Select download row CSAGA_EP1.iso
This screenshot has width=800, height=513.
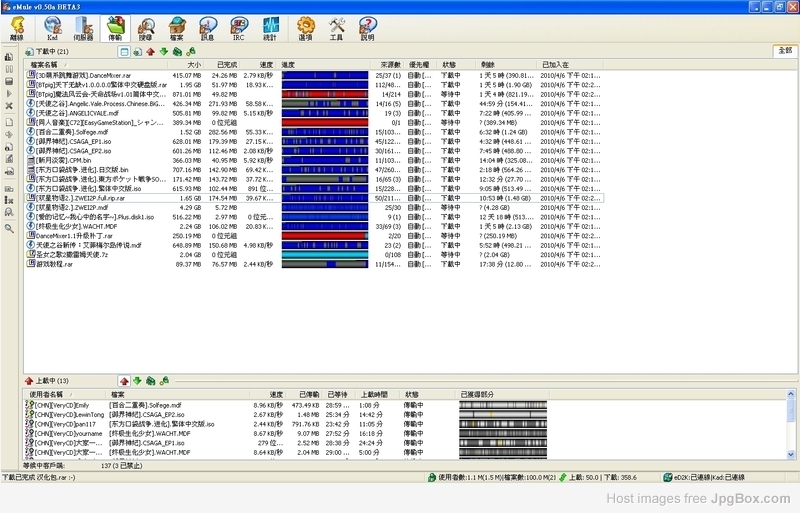tap(314, 141)
